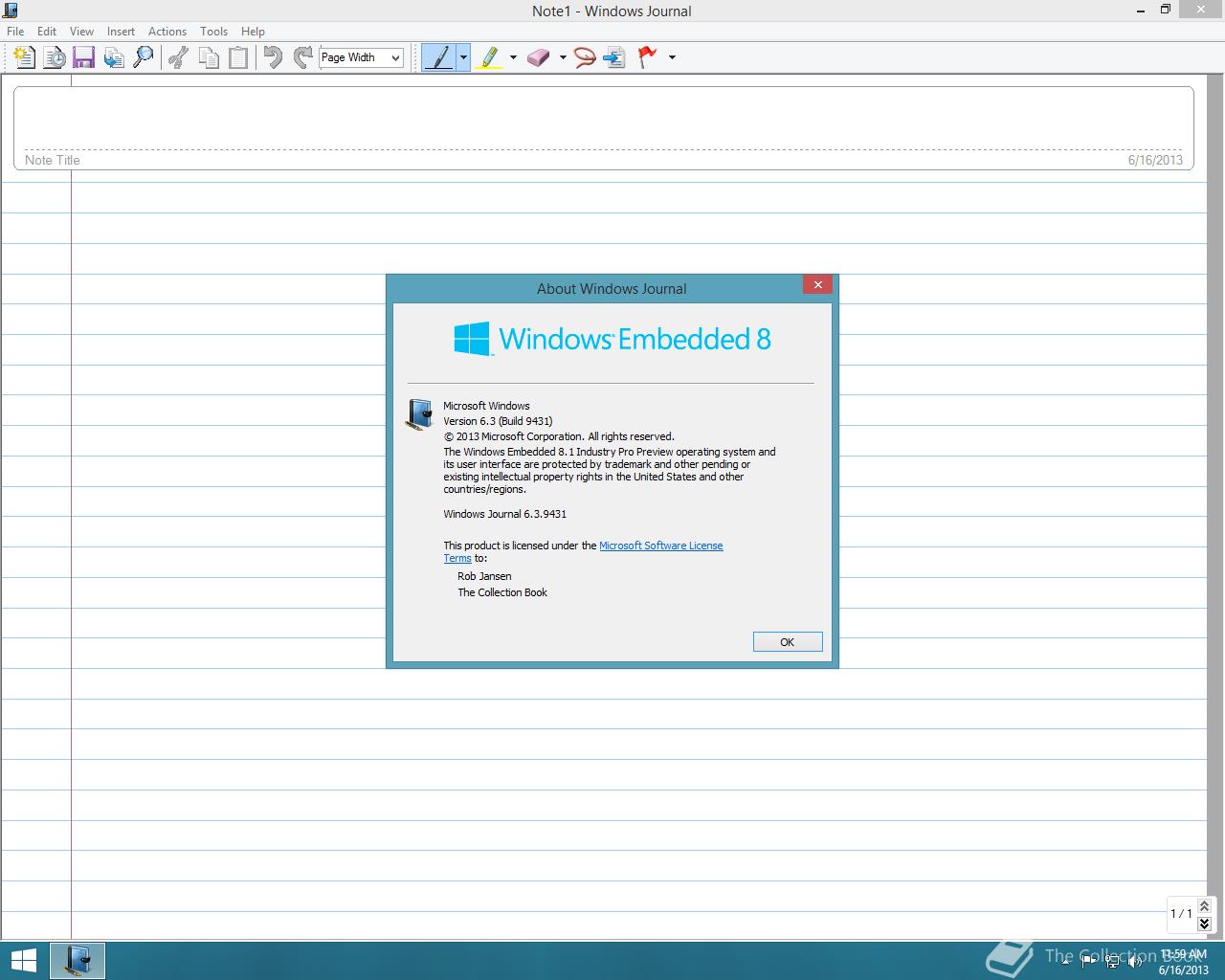Open the Action Center flag tray icon
Screen dimensions: 1225x980
click(x=1089, y=961)
